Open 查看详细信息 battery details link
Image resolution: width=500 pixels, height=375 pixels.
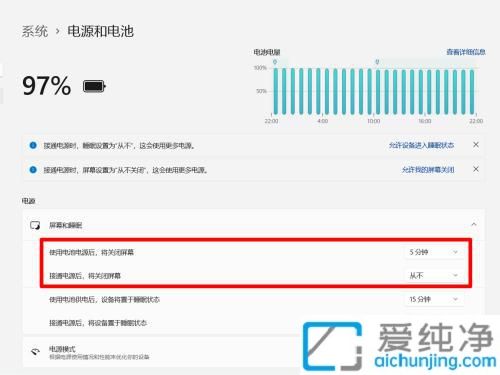pyautogui.click(x=466, y=52)
